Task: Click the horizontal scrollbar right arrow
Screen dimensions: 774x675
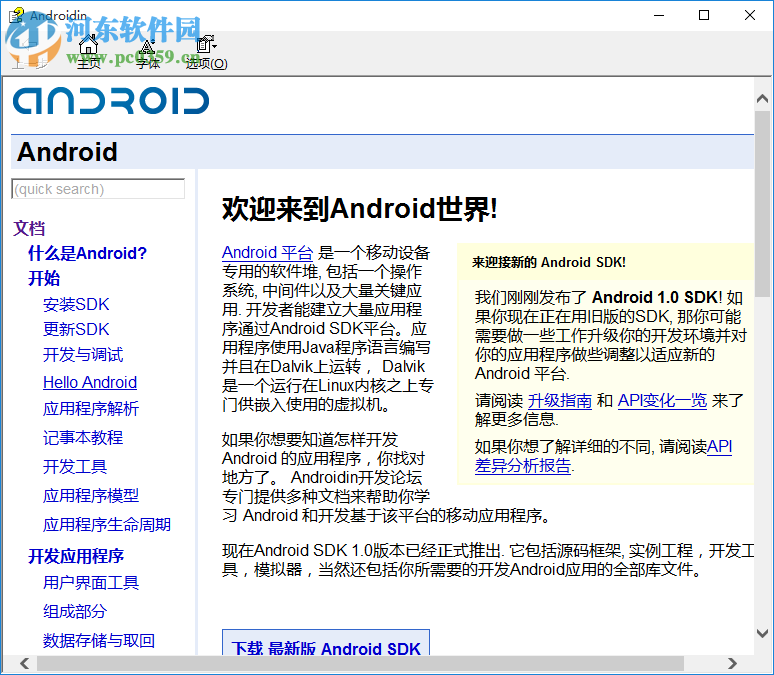Action: point(733,663)
